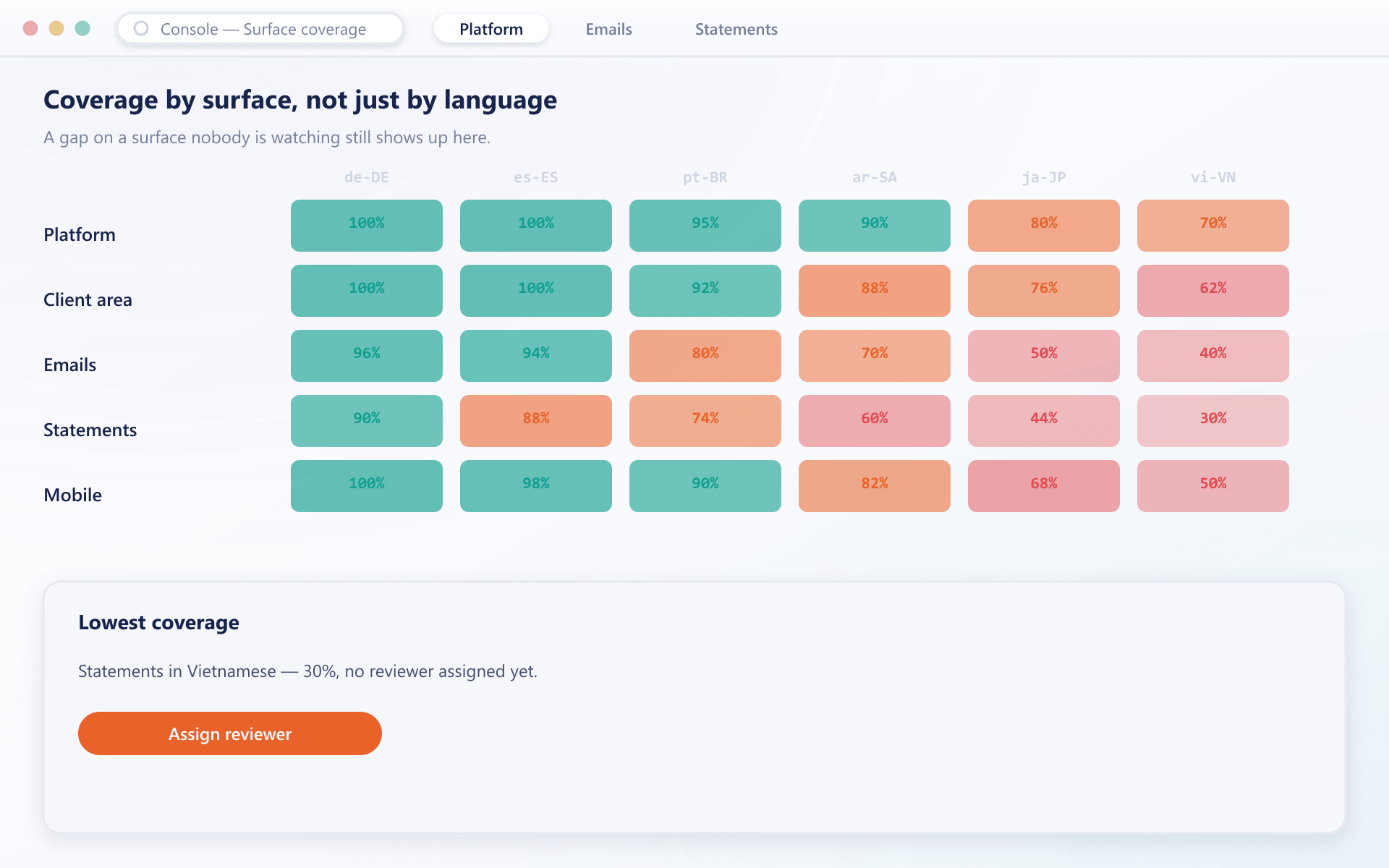Click the Emails ja-JP 50% cell
Viewport: 1389px width, 868px height.
point(1044,356)
